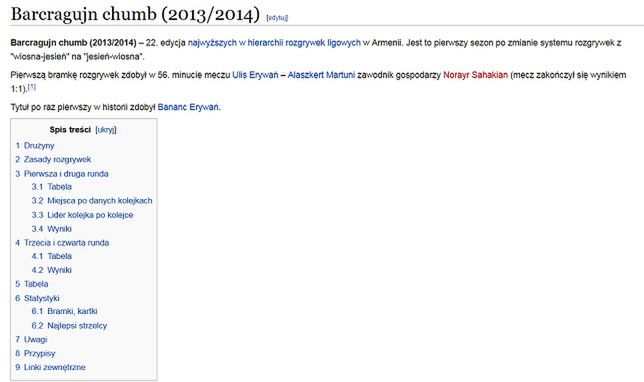This screenshot has width=644, height=382.
Task: Go to 4 Trzecia i czwarta runda
Action: coord(62,243)
